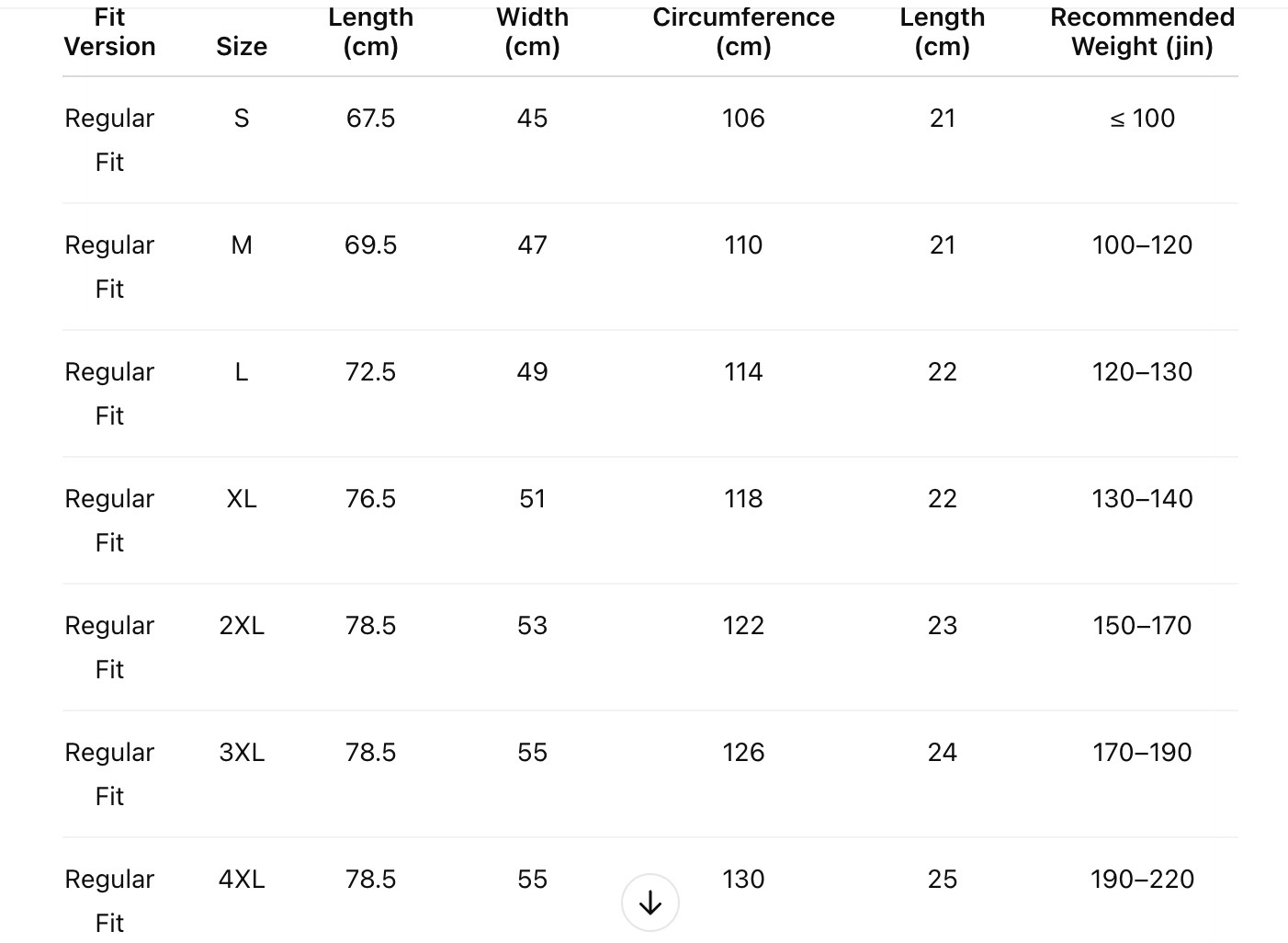Click the circumference value 126
Viewport: 1288px width, 943px height.
(x=743, y=752)
